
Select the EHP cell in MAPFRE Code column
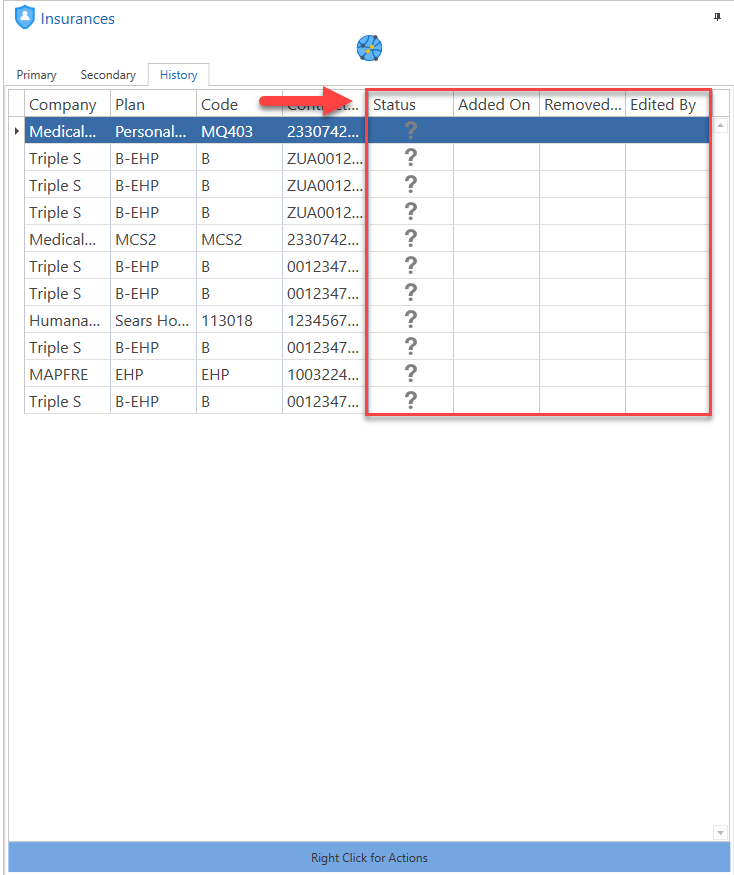click(x=239, y=374)
